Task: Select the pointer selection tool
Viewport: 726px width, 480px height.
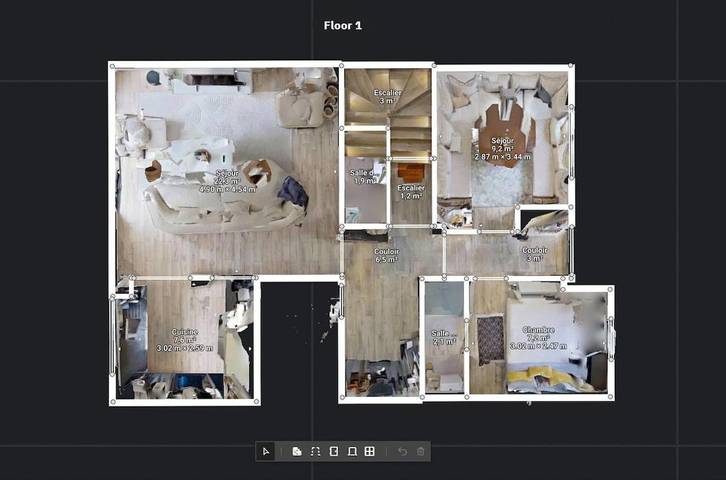Action: (x=266, y=452)
